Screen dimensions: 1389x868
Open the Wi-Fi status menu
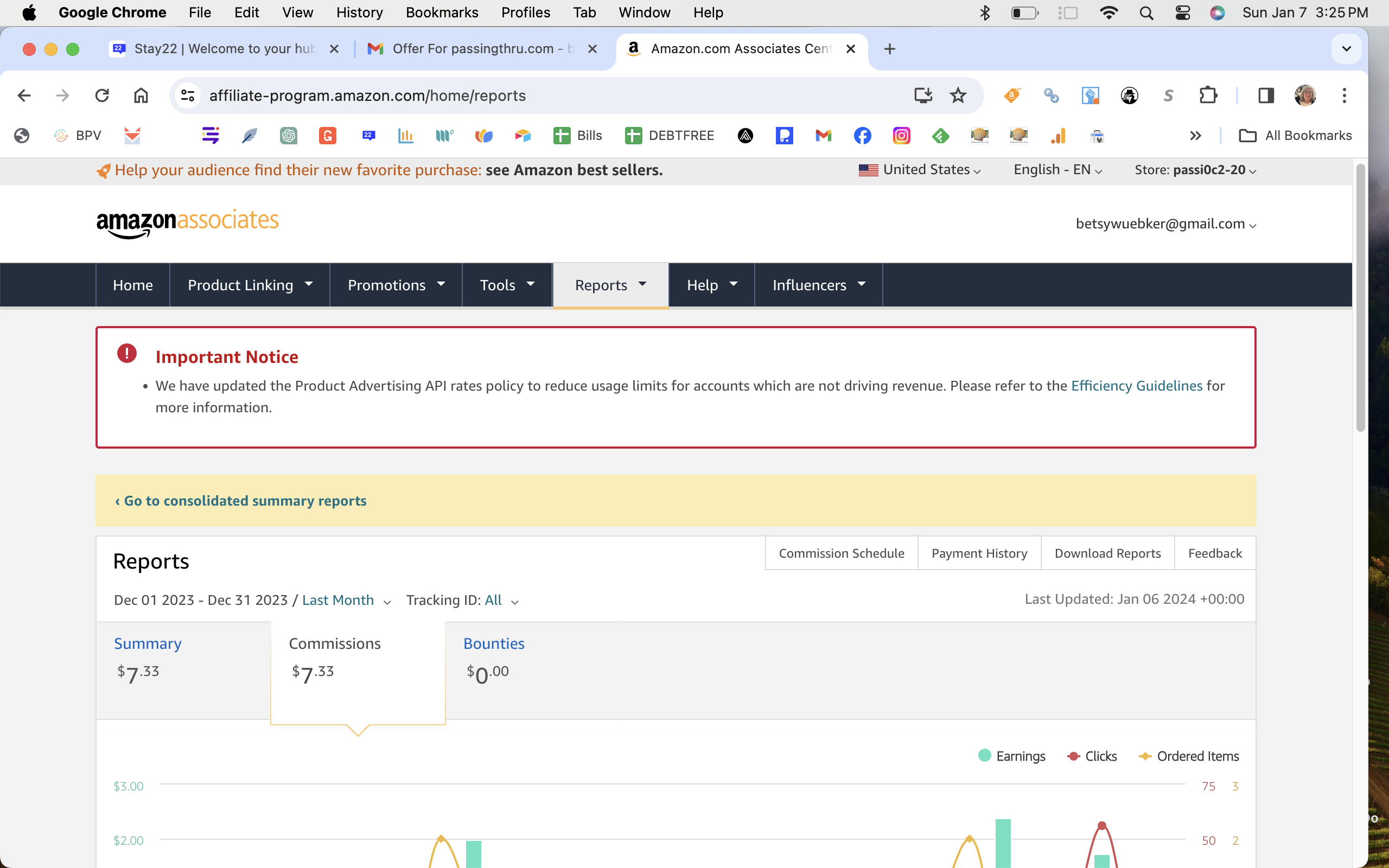point(1109,12)
